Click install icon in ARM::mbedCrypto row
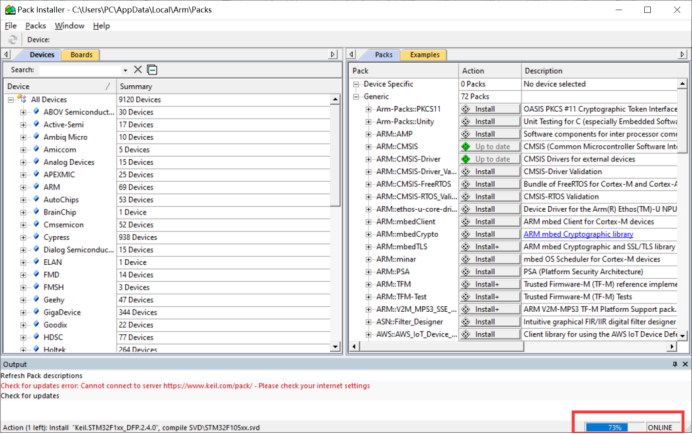Image resolution: width=692 pixels, height=434 pixels. 466,234
